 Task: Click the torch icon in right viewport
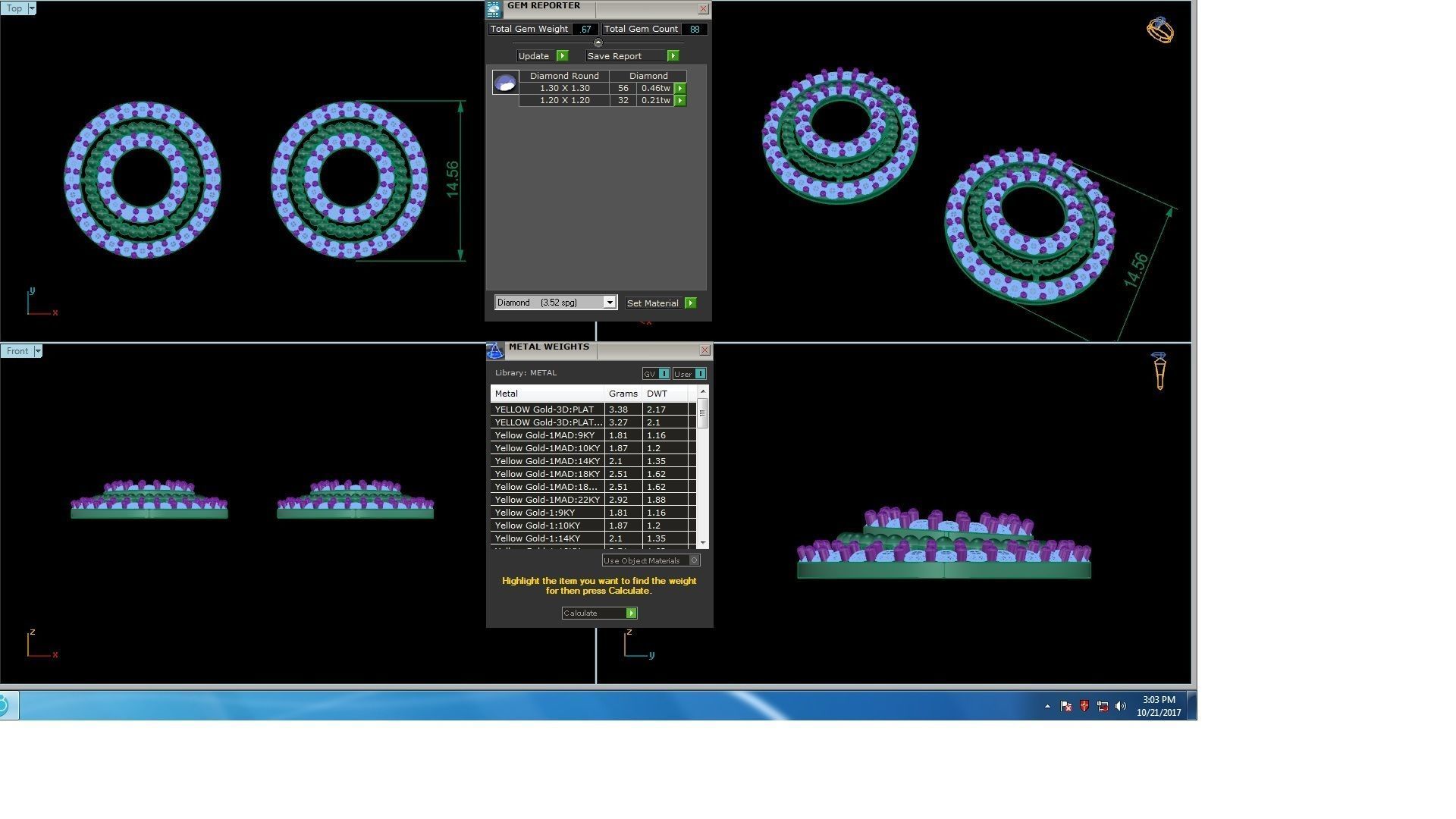[x=1159, y=371]
